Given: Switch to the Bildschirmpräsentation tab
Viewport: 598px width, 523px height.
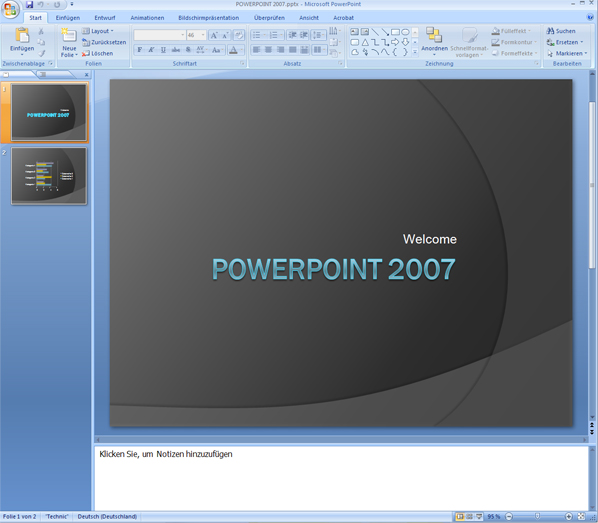Looking at the screenshot, I should pyautogui.click(x=209, y=18).
